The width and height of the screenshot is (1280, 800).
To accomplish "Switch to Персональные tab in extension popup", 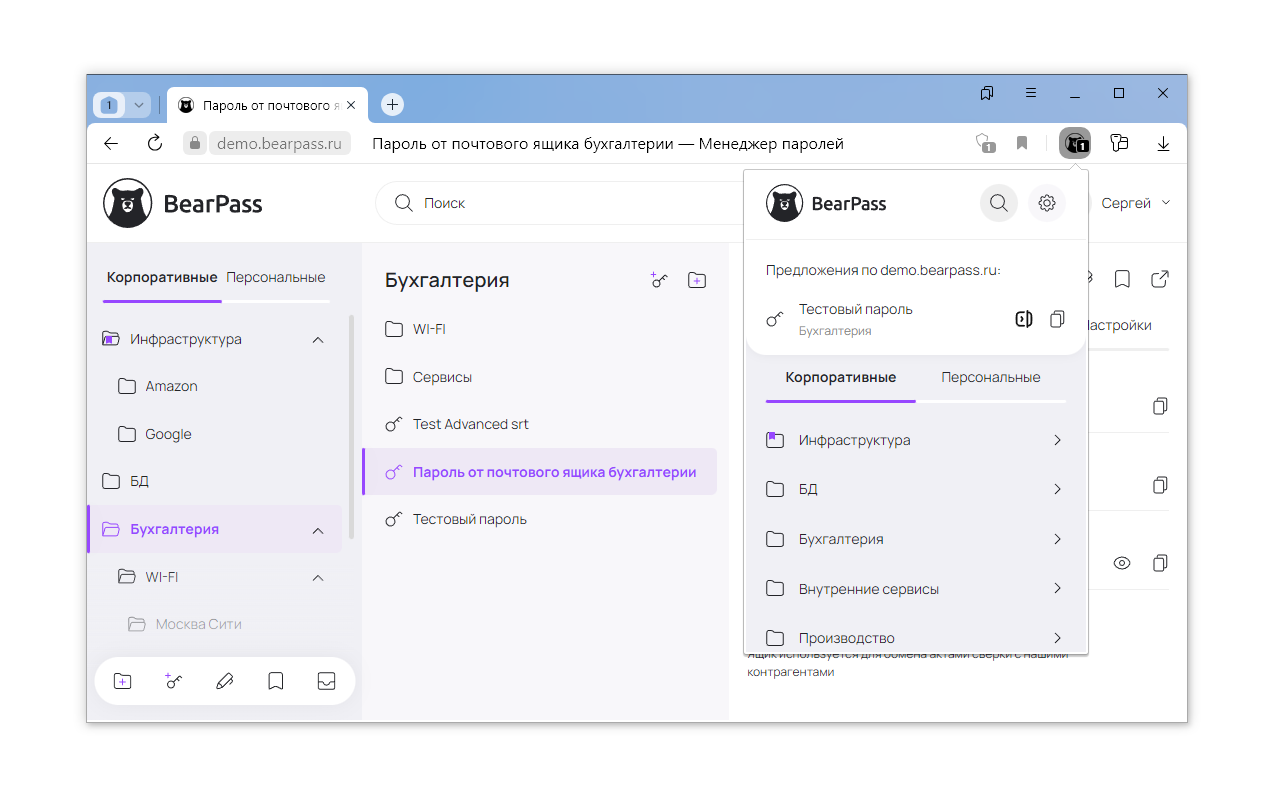I will point(990,378).
